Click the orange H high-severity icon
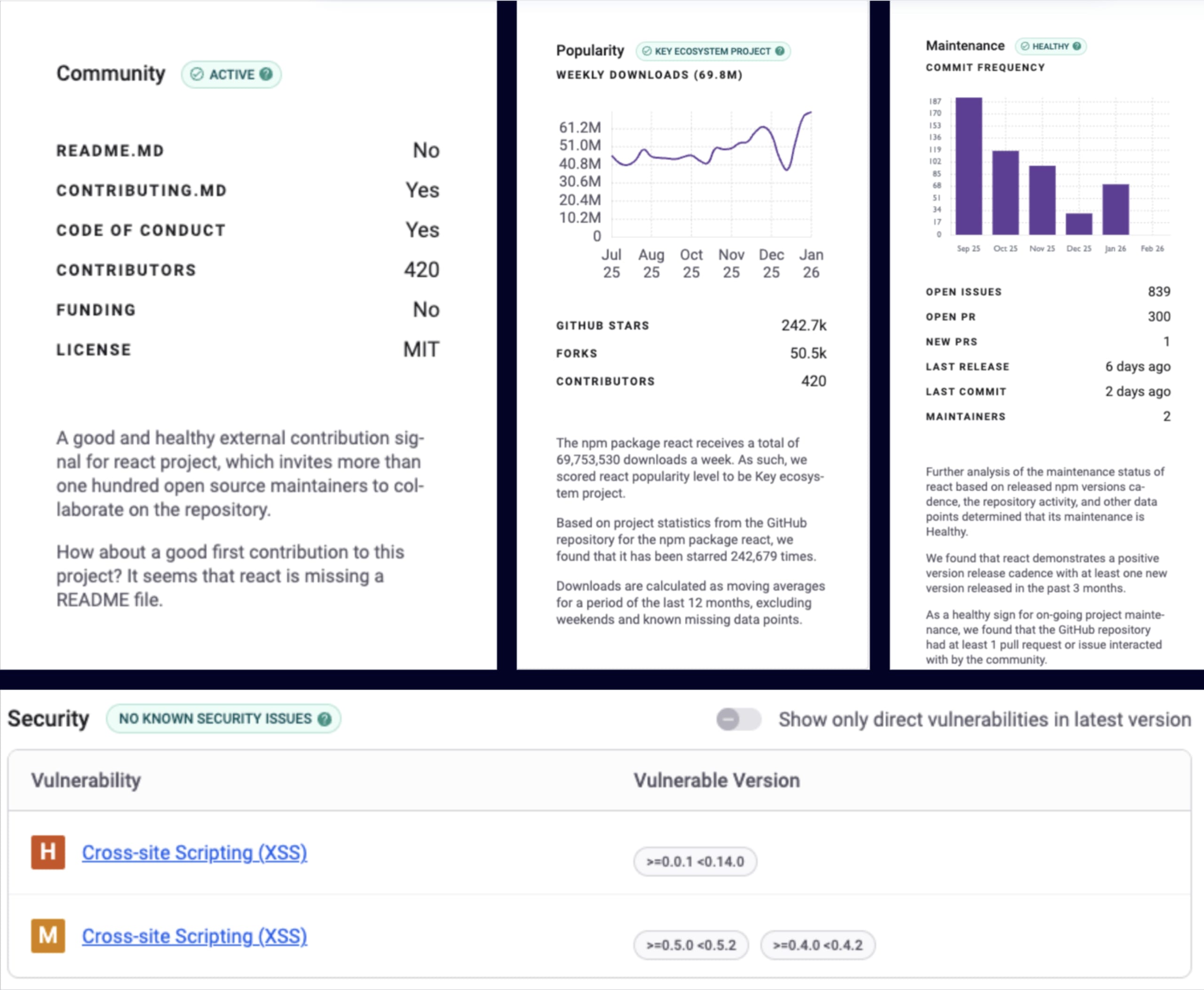 coord(48,852)
